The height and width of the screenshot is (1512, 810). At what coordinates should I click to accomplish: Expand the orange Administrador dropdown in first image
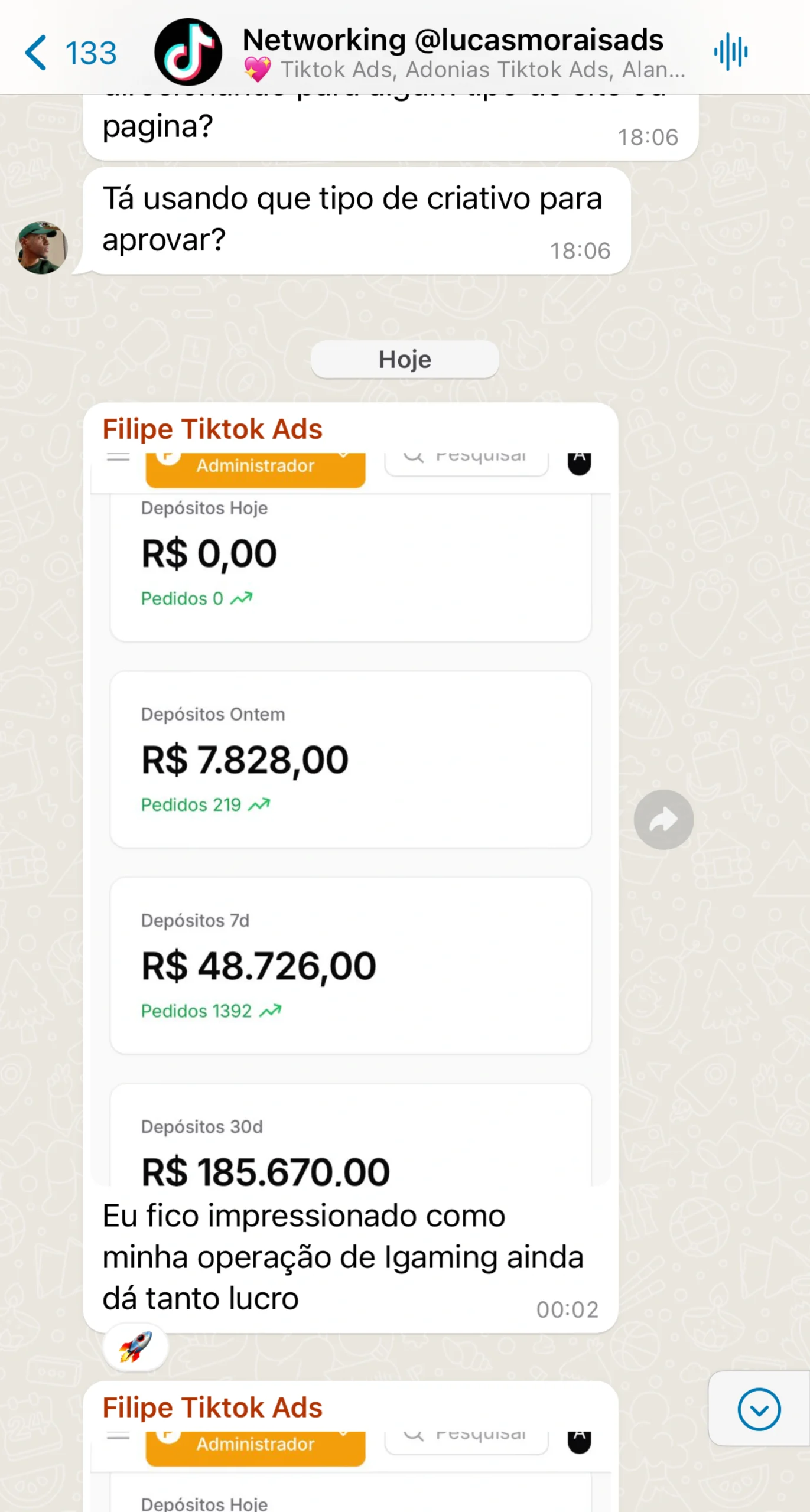[x=255, y=468]
